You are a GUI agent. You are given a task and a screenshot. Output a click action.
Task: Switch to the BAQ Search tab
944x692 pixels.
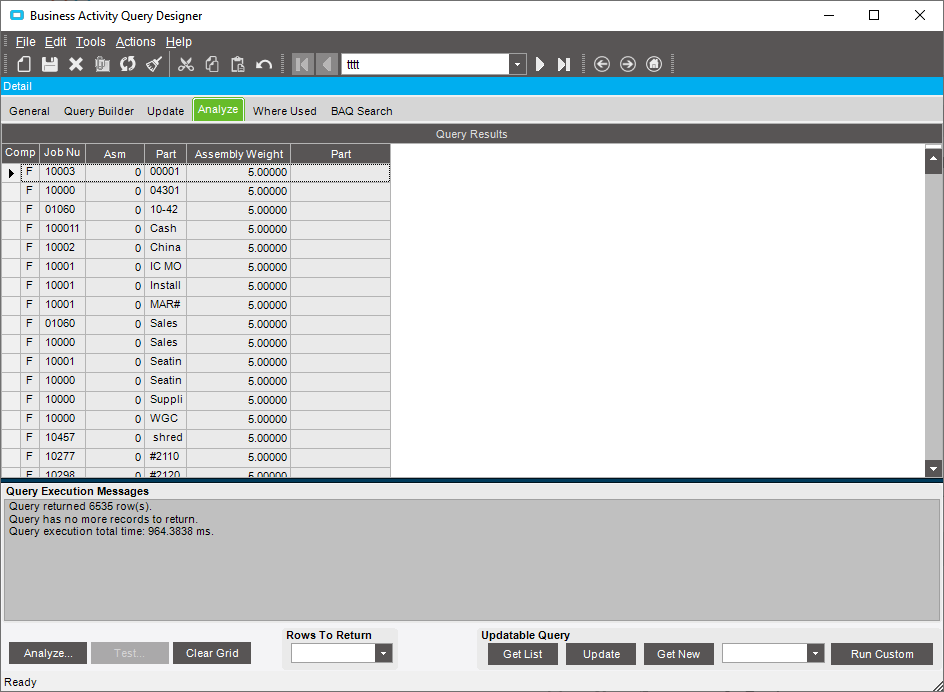[362, 111]
